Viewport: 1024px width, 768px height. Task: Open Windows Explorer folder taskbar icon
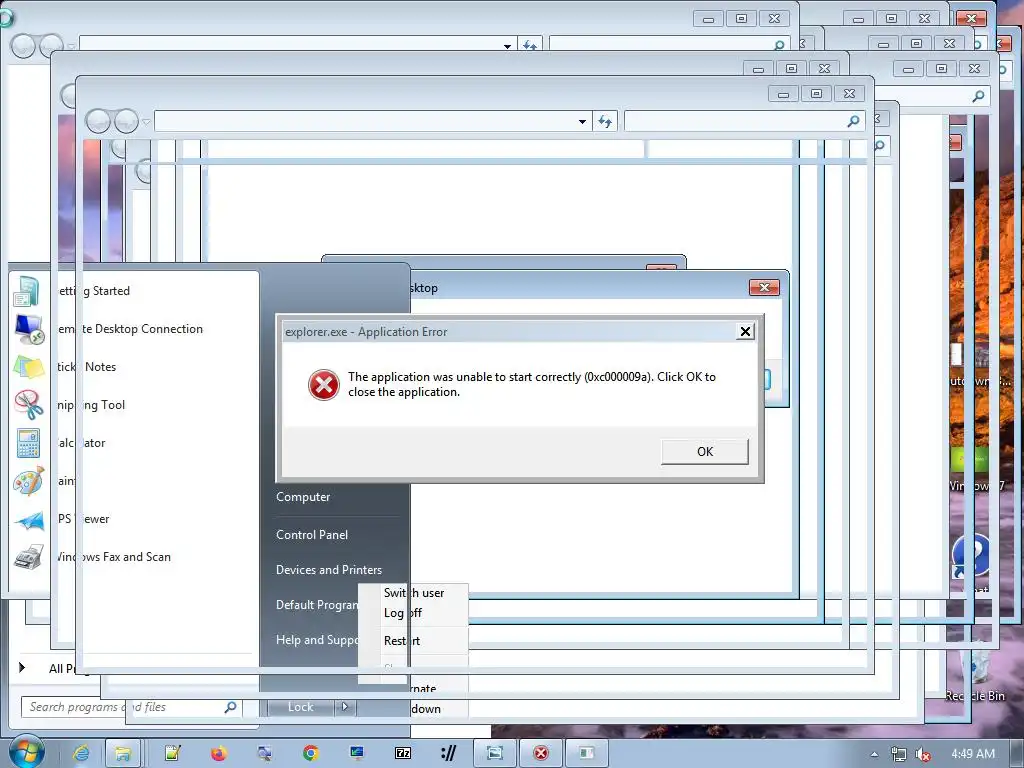(x=122, y=753)
